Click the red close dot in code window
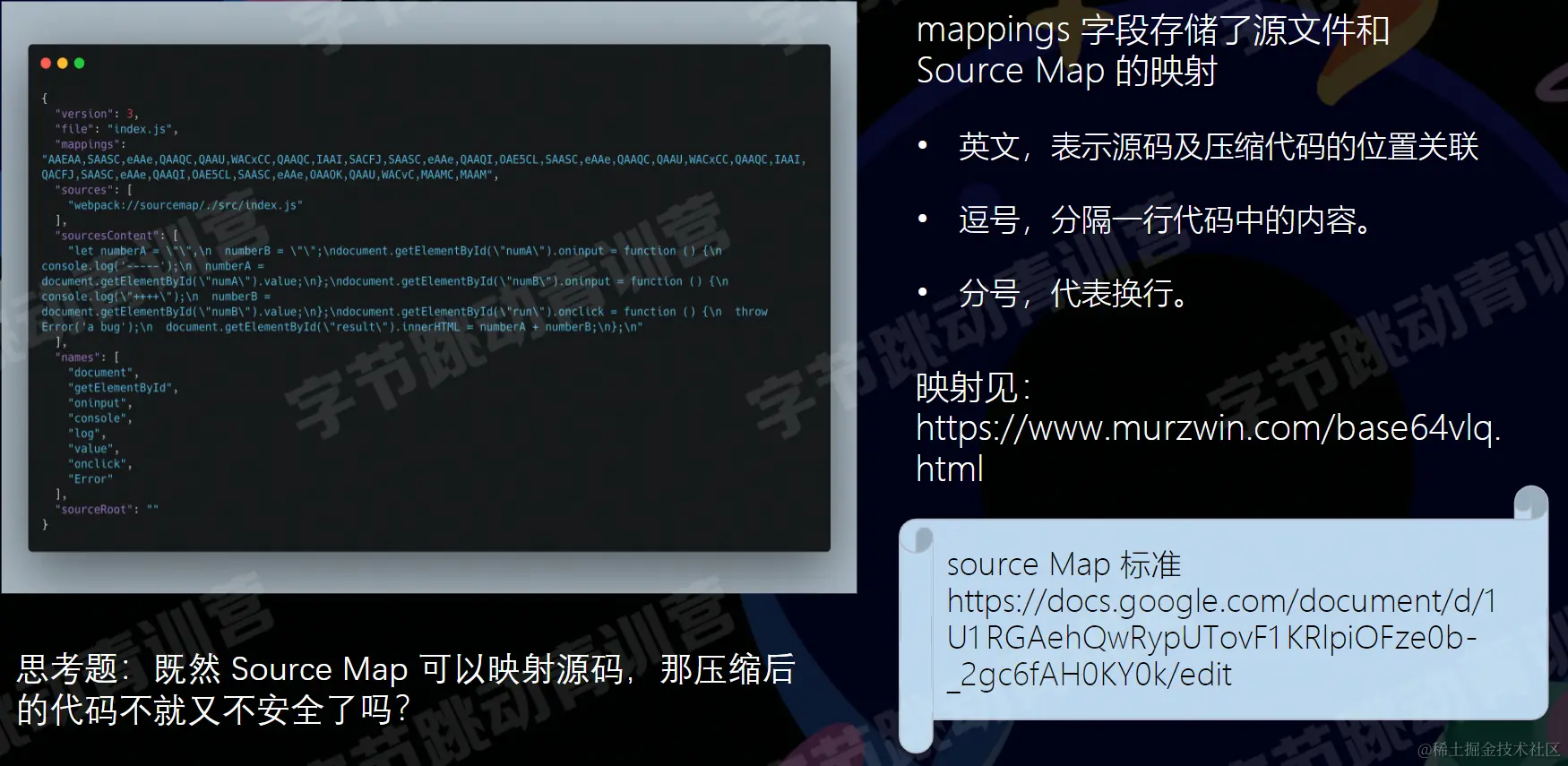 pyautogui.click(x=46, y=64)
